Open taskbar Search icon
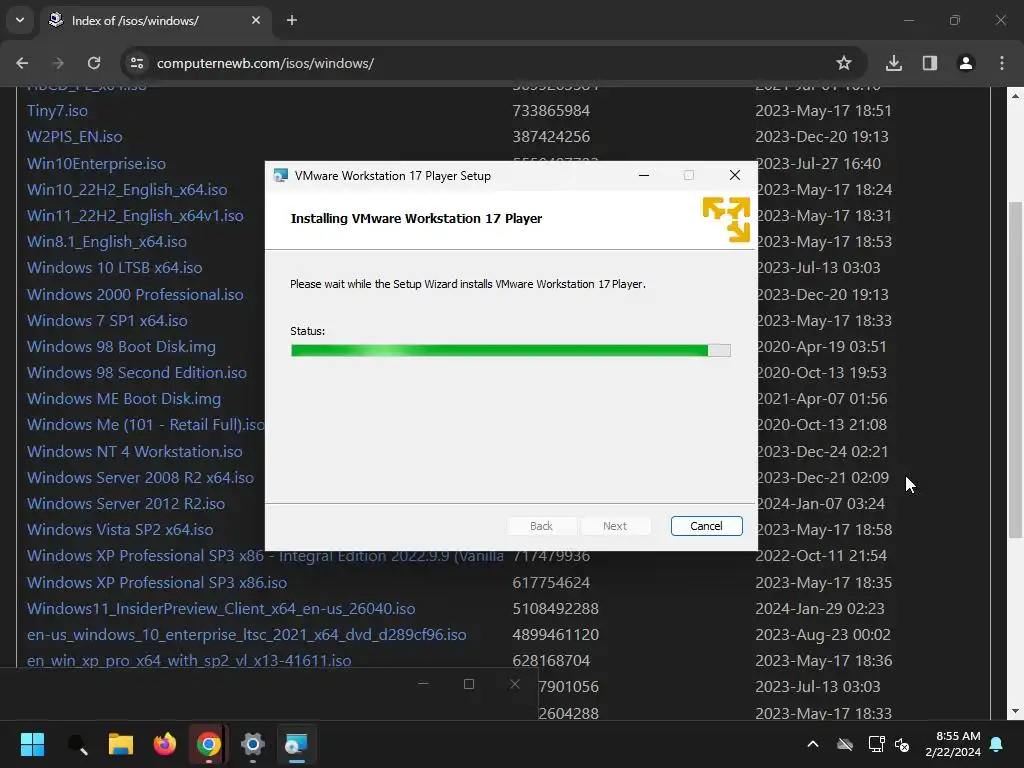 click(x=77, y=744)
